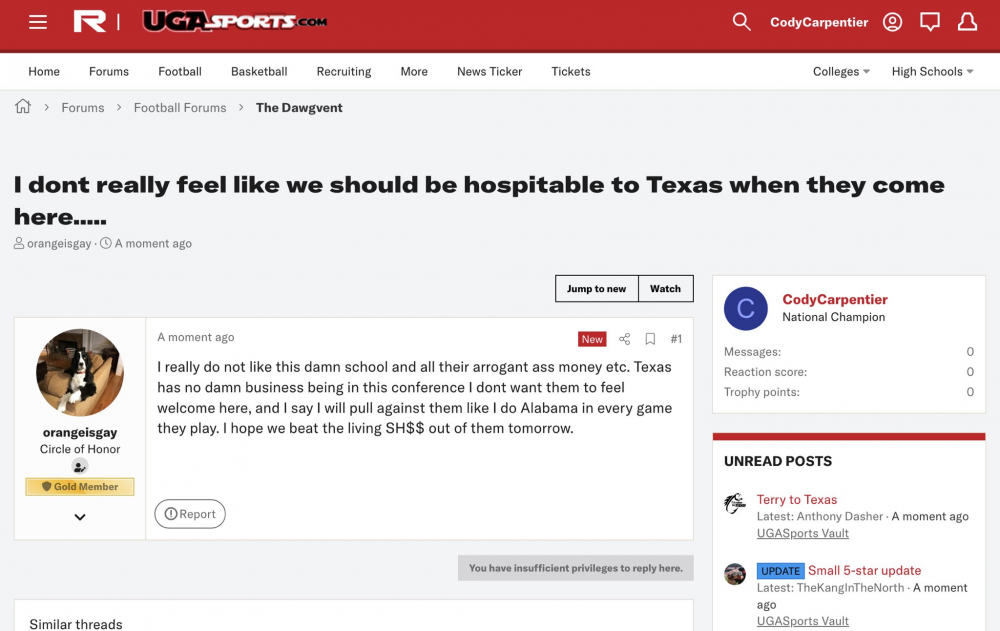This screenshot has height=631, width=1000.
Task: Open the hamburger menu icon
Action: (x=38, y=22)
